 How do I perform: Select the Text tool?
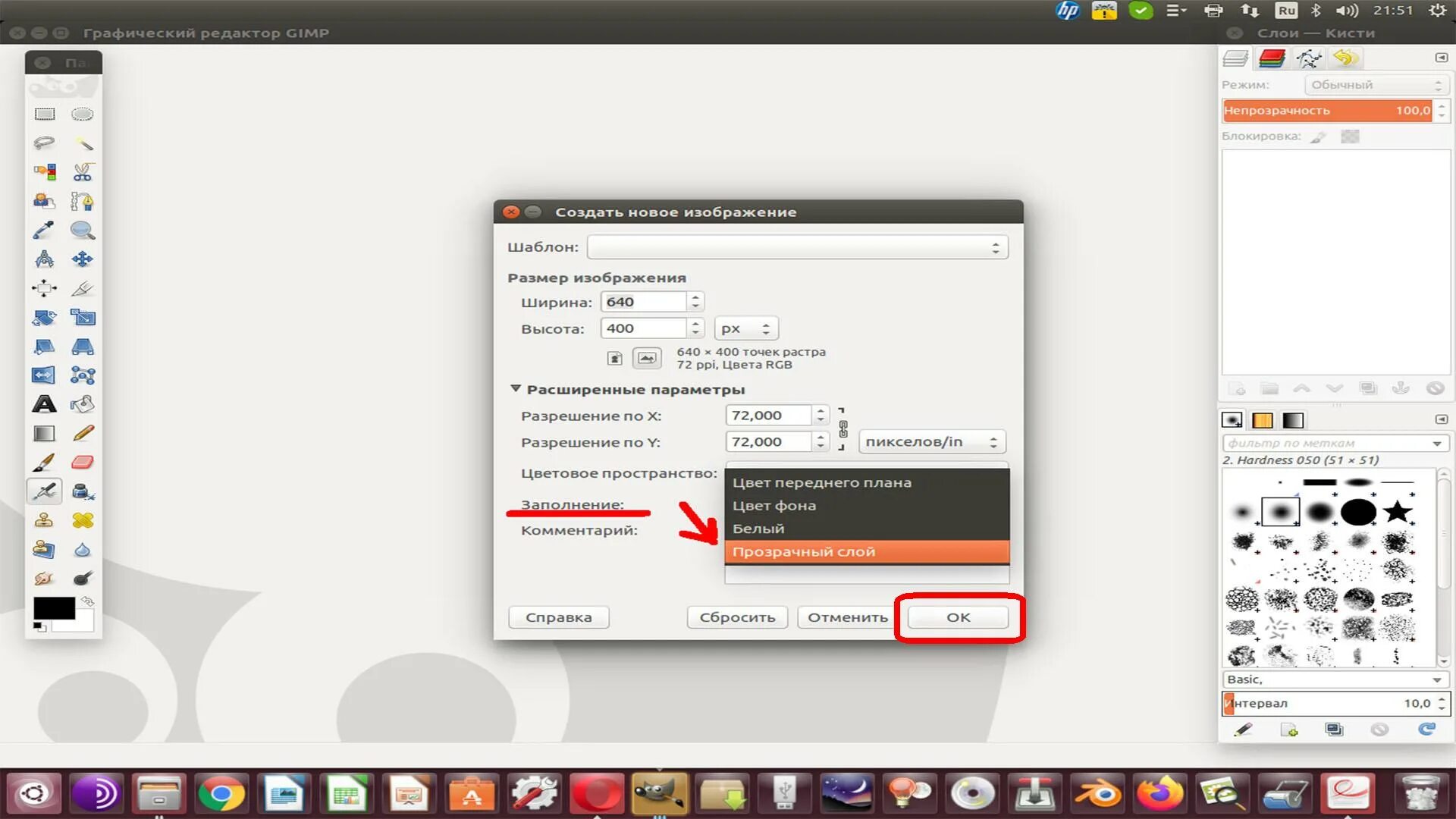pyautogui.click(x=45, y=404)
